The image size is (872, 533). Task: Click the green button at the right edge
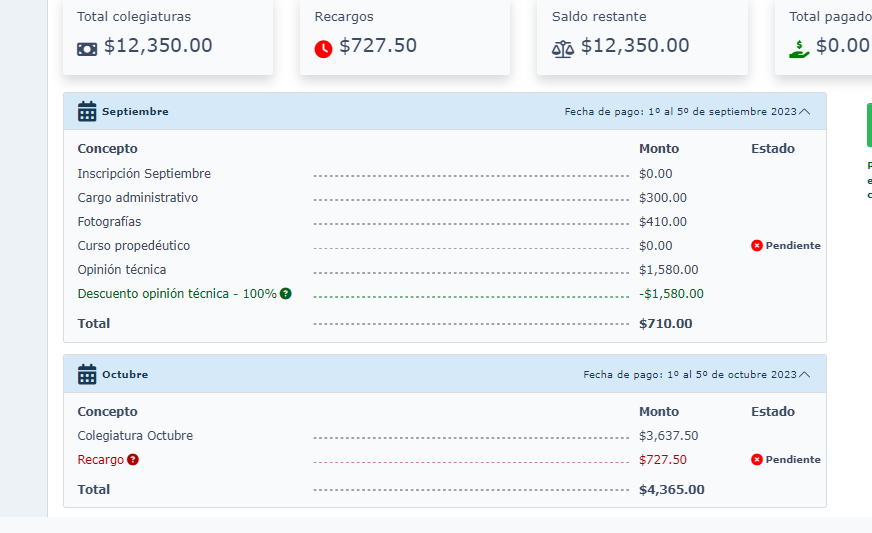point(869,125)
